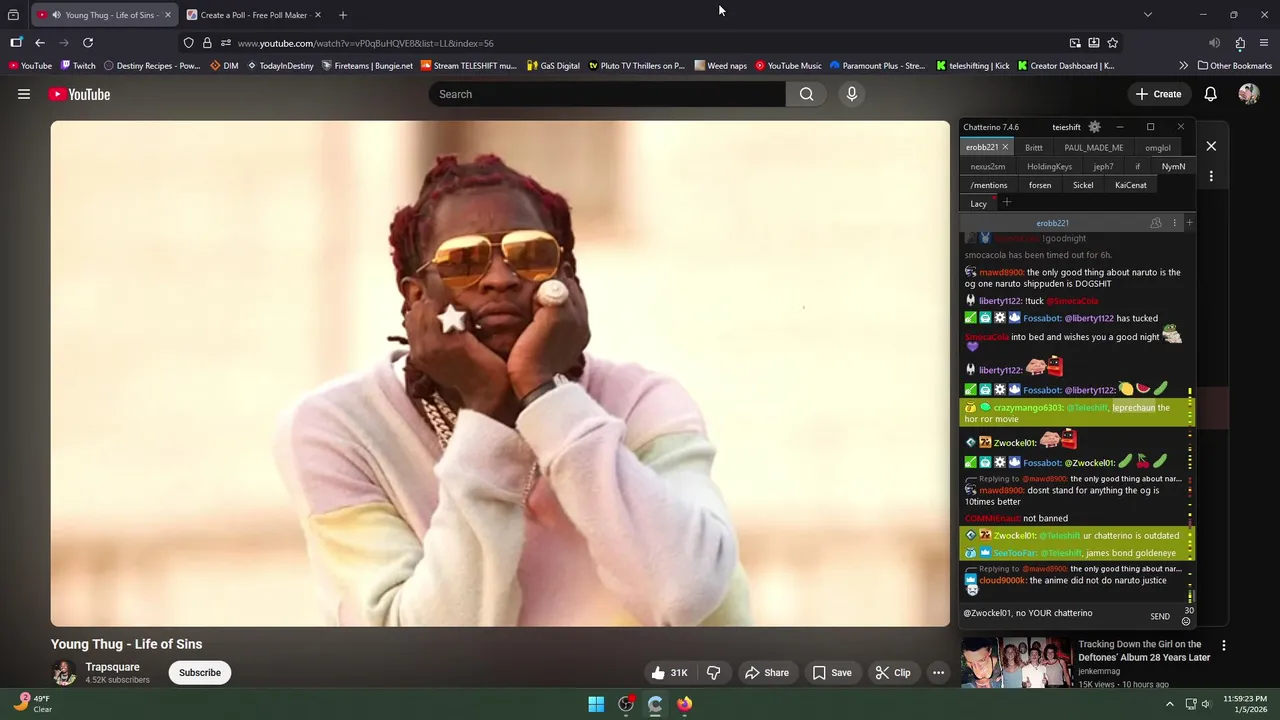Open YouTube account avatar menu
Viewport: 1280px width, 720px height.
coord(1248,94)
